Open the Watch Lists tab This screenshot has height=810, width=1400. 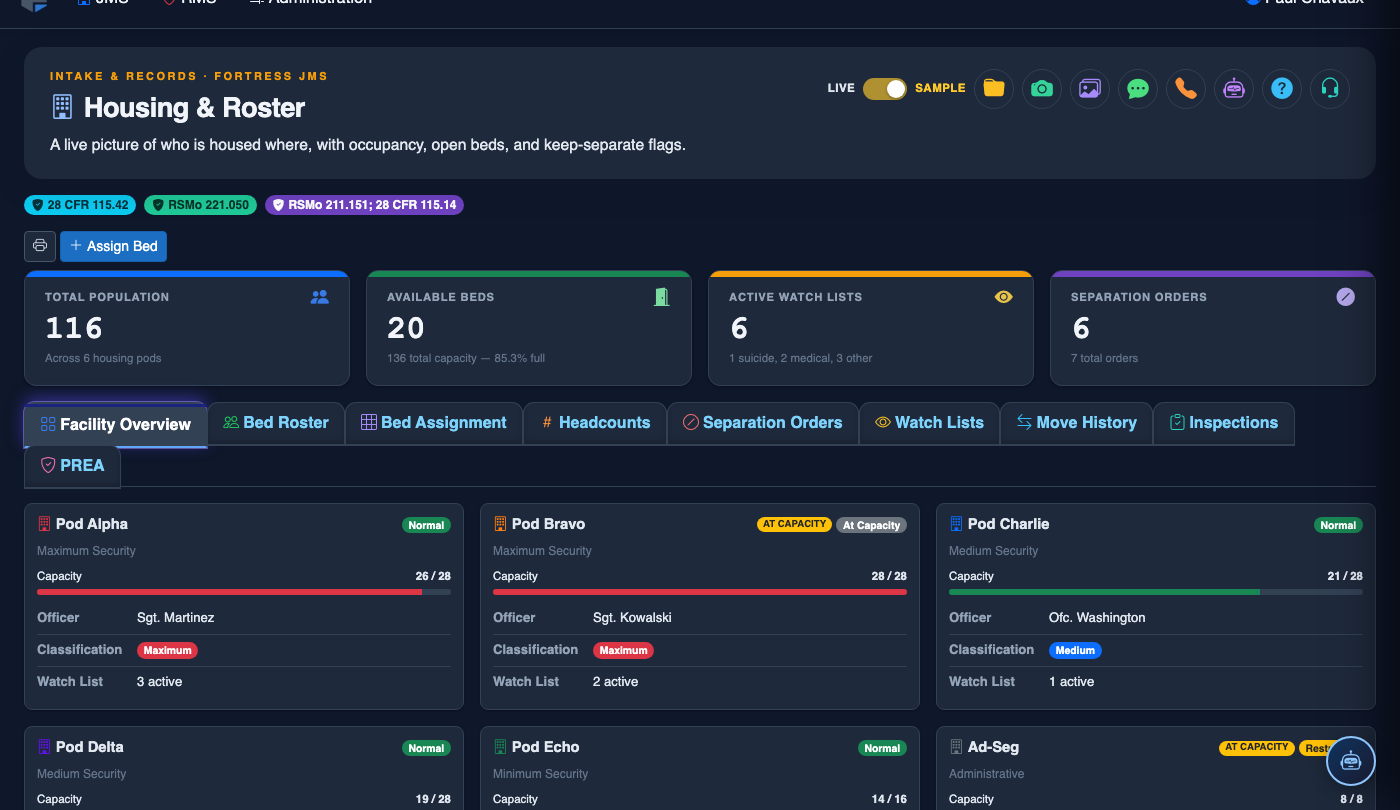(929, 423)
